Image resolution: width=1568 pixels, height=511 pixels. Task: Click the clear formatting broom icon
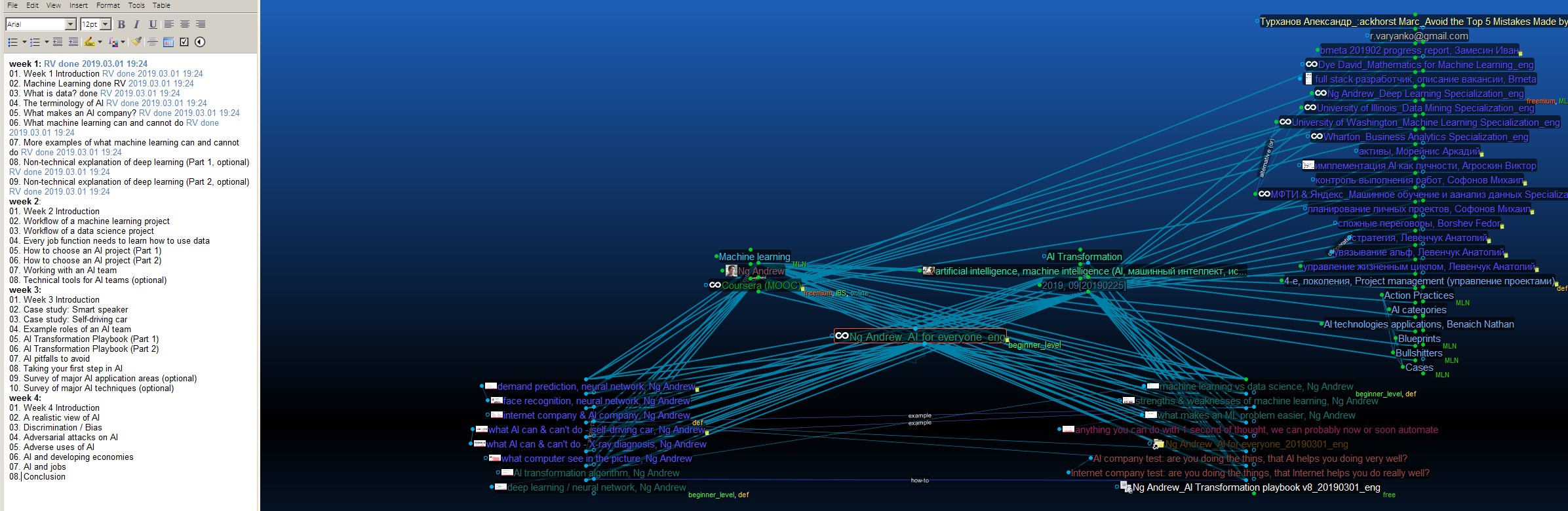point(136,42)
